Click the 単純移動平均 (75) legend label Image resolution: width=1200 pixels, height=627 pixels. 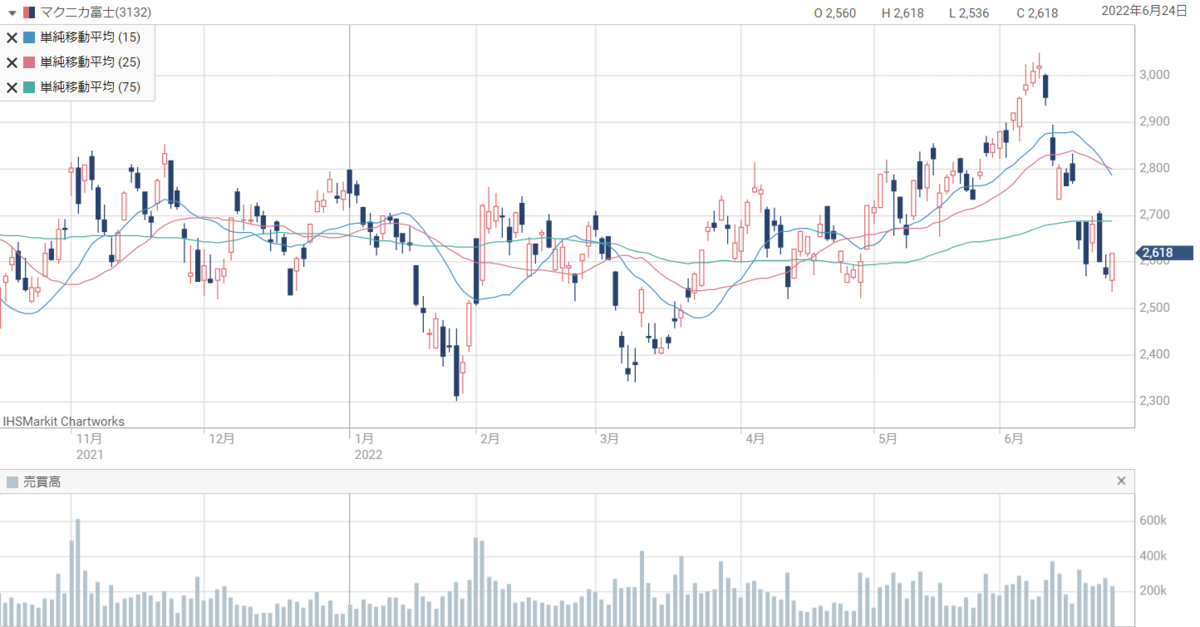pyautogui.click(x=90, y=87)
